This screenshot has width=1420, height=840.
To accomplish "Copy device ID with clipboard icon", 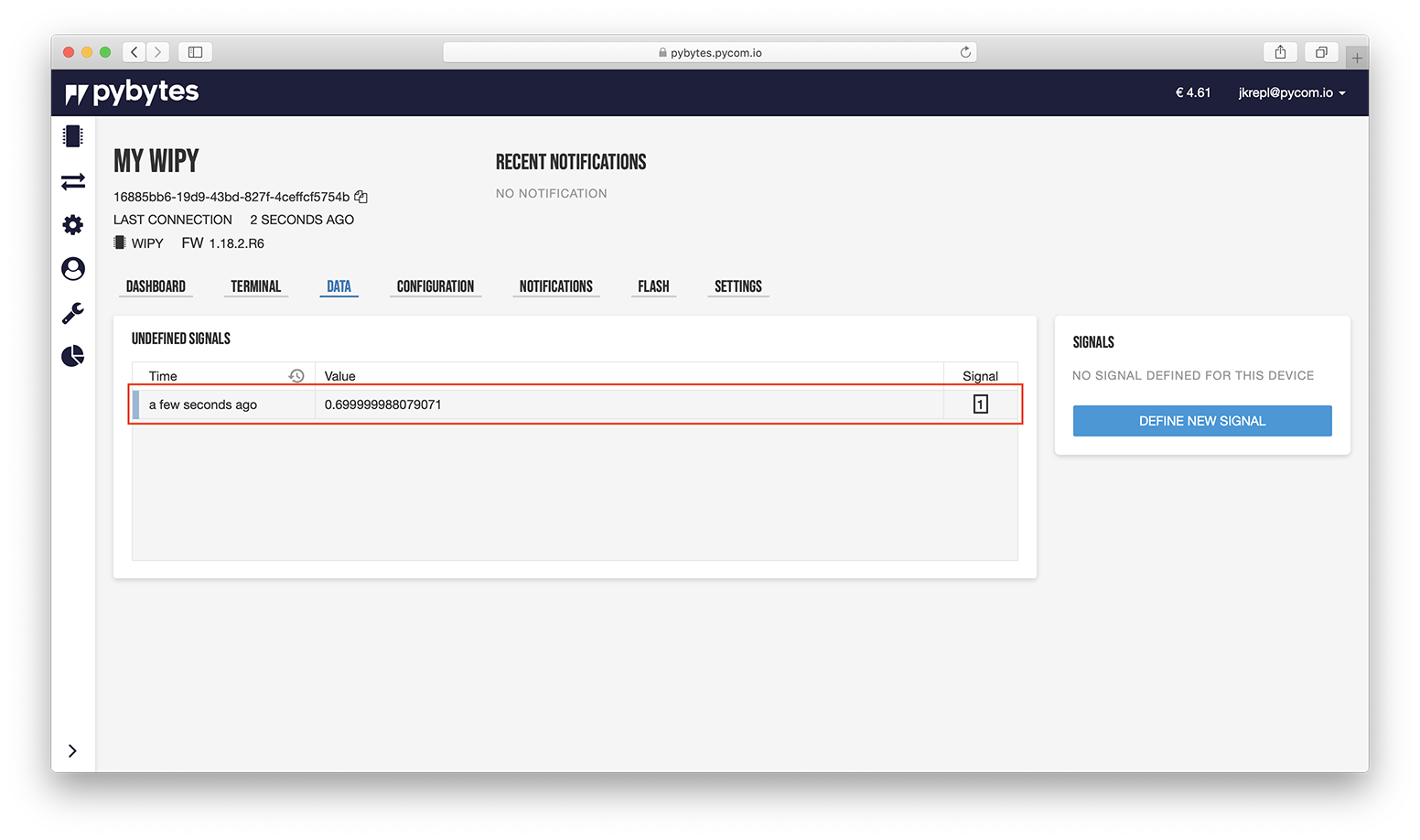I will point(361,197).
